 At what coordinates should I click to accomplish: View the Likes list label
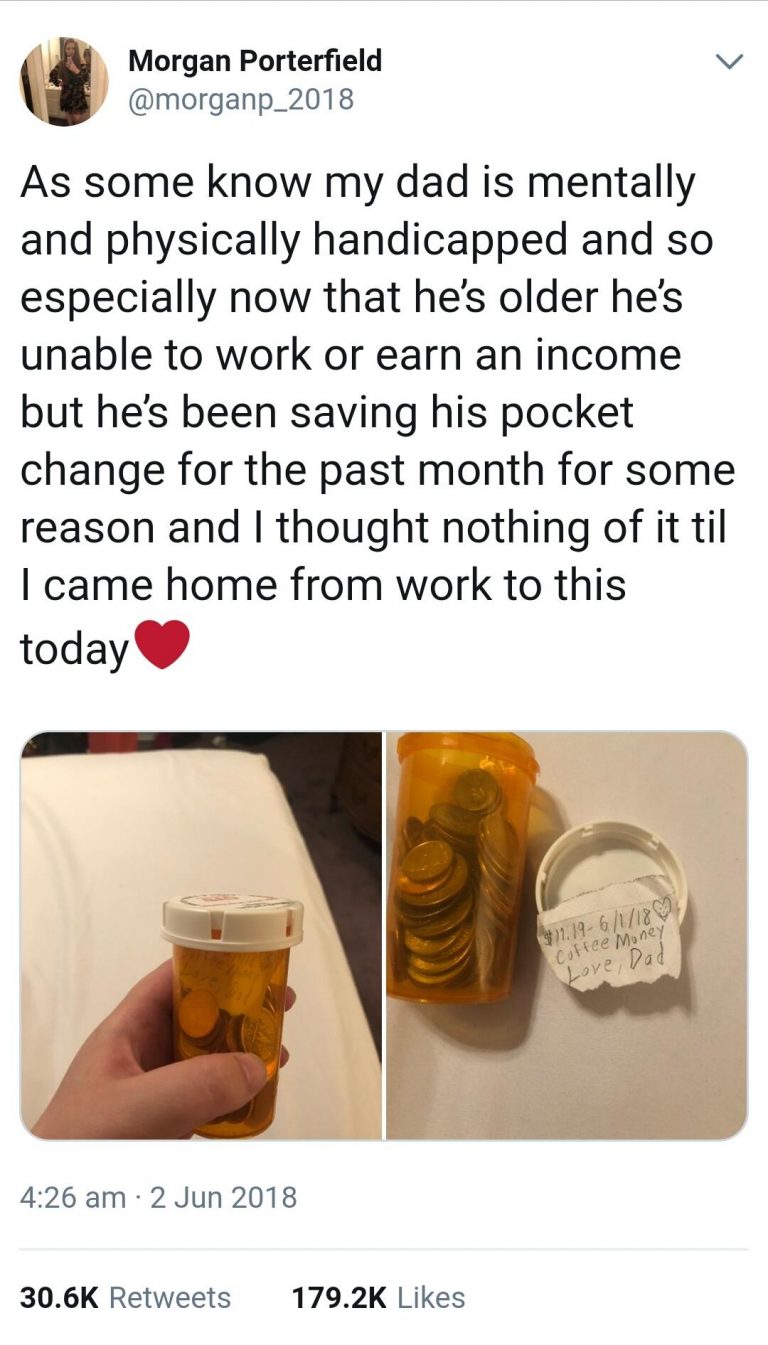(x=431, y=1297)
